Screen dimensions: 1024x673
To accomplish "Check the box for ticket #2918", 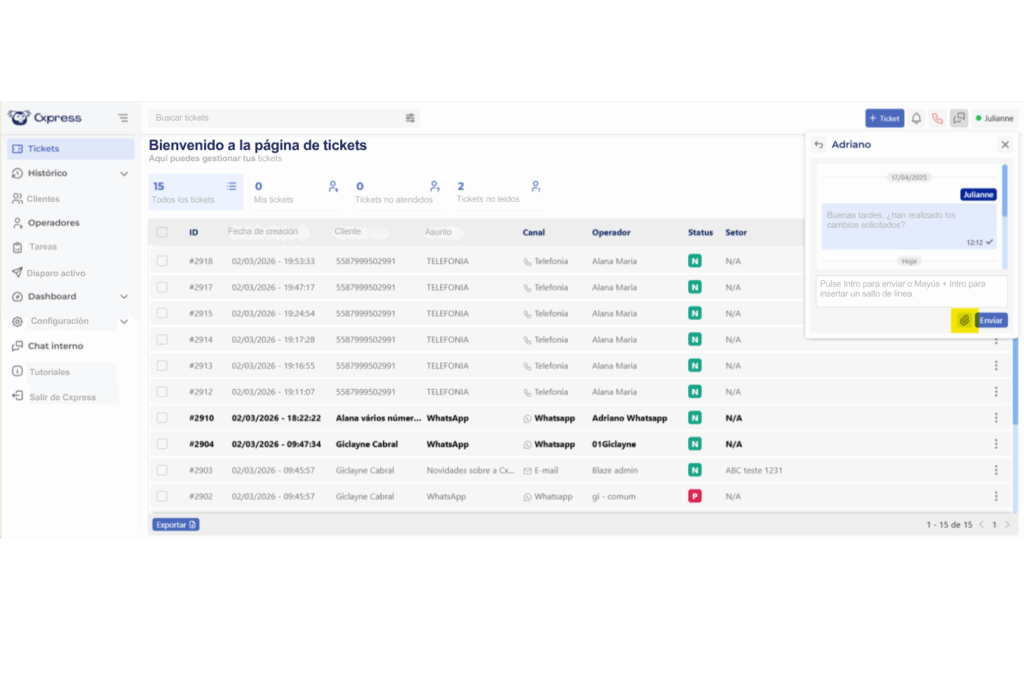I will click(162, 261).
